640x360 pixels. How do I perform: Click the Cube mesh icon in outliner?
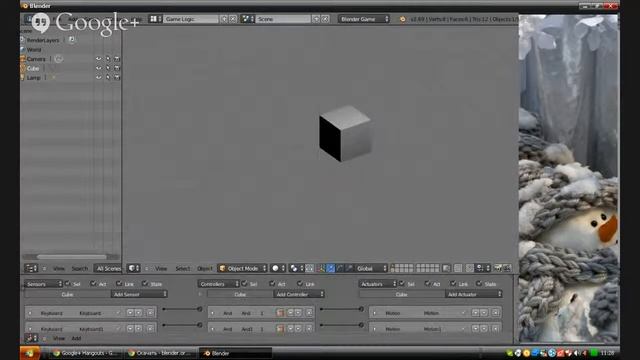tap(23, 68)
